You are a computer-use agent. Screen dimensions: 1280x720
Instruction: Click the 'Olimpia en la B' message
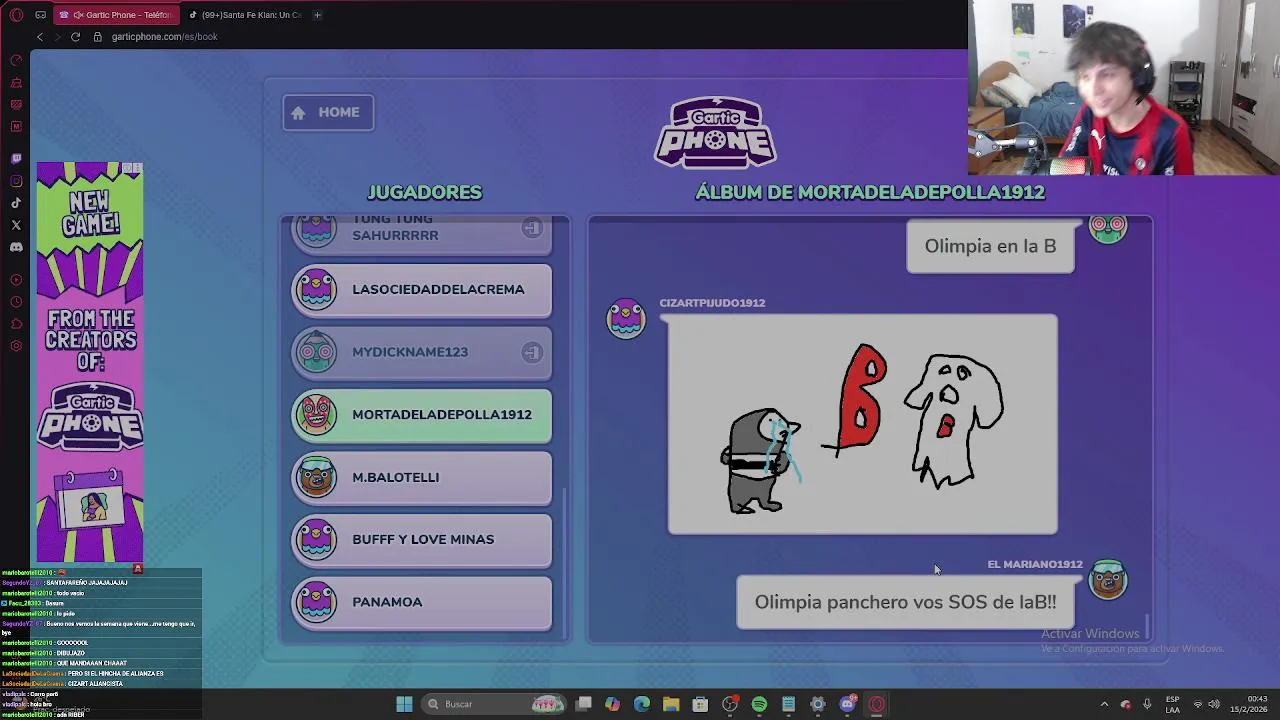(990, 246)
